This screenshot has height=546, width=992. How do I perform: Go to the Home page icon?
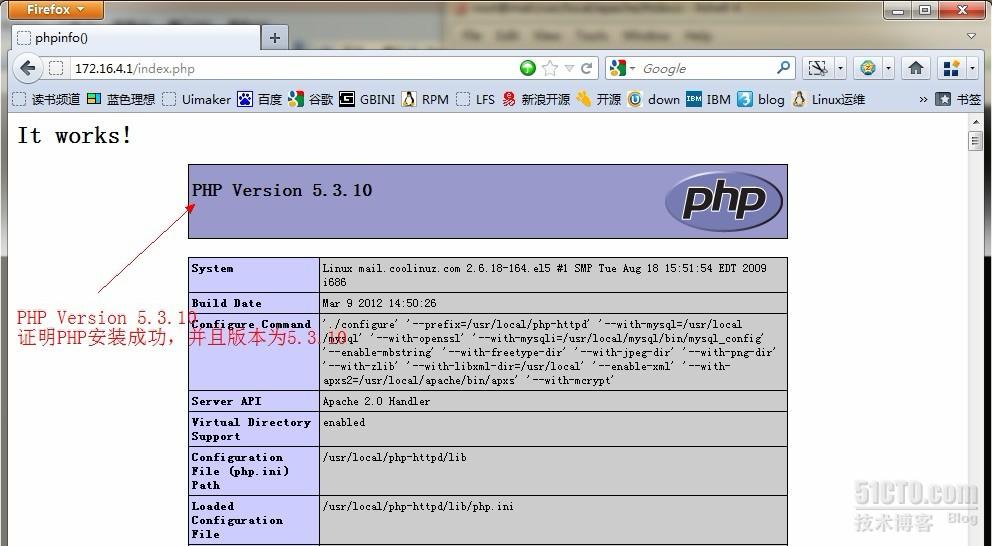(915, 68)
